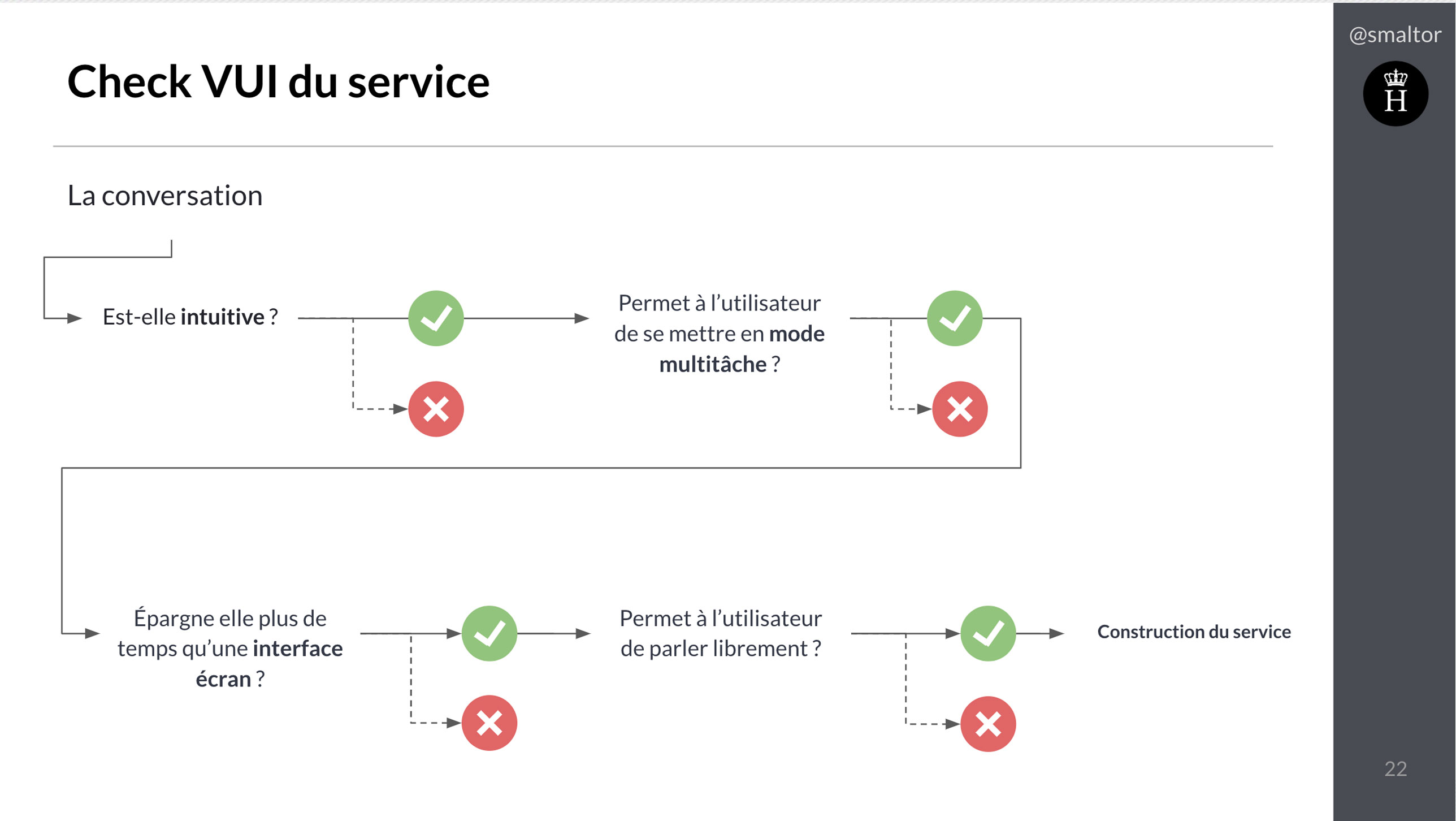Click the "interface écran" question text
Image resolution: width=1456 pixels, height=821 pixels.
(230, 649)
